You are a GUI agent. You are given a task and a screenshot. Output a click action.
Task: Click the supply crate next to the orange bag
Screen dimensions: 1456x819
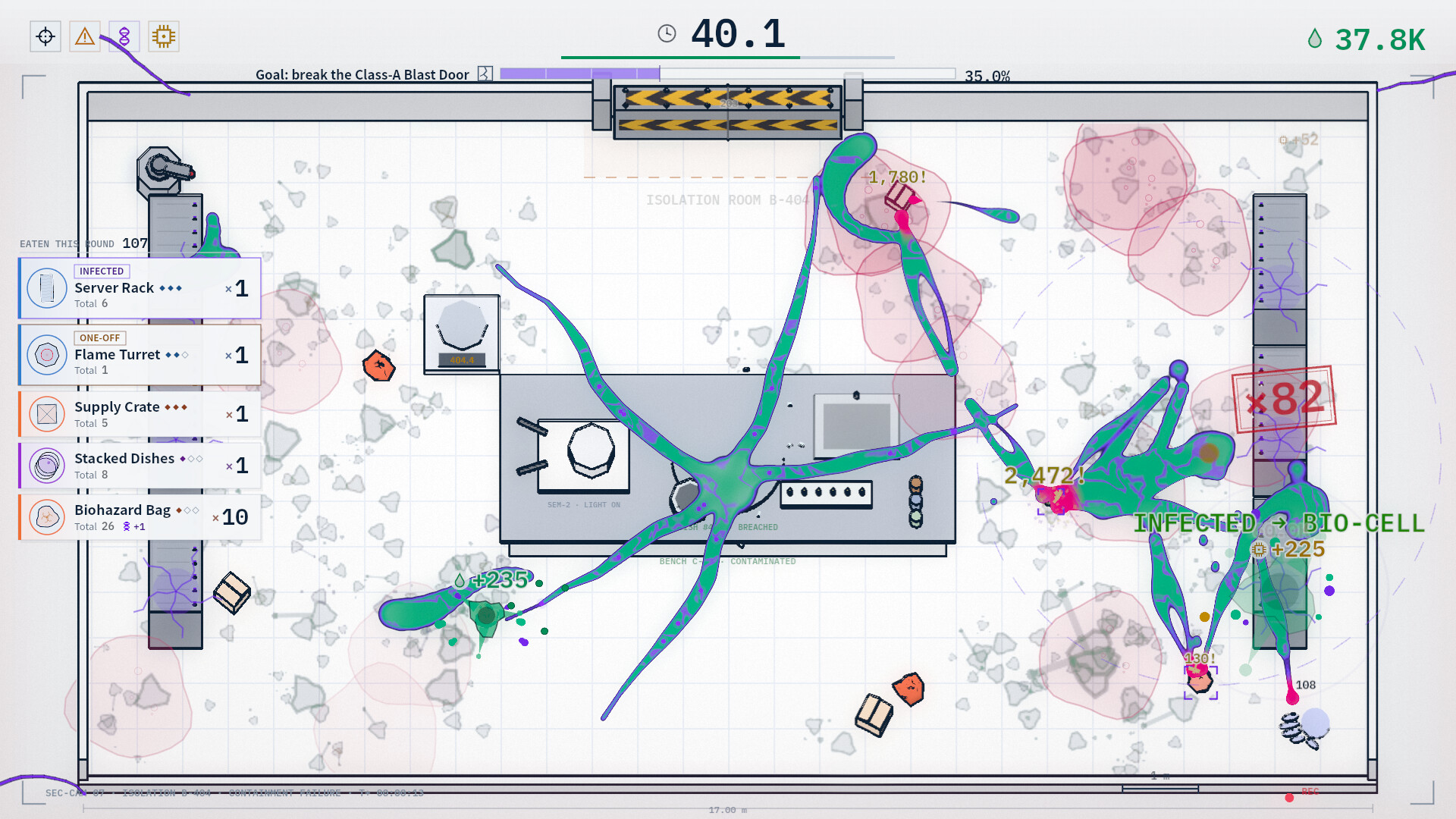874,714
